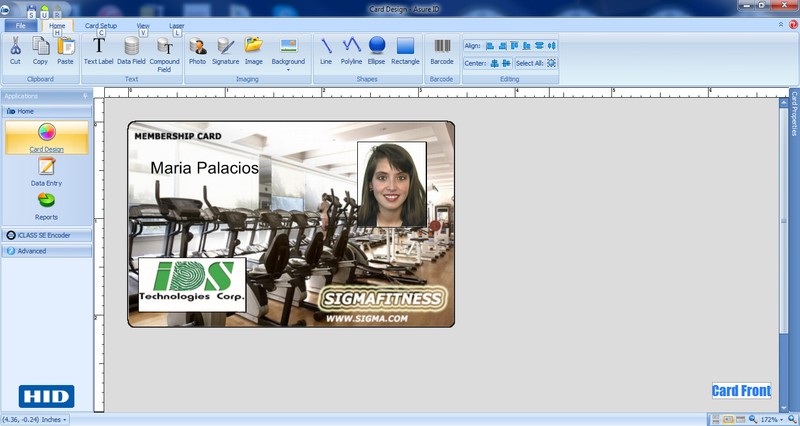Insert a Data Field element

[131, 51]
